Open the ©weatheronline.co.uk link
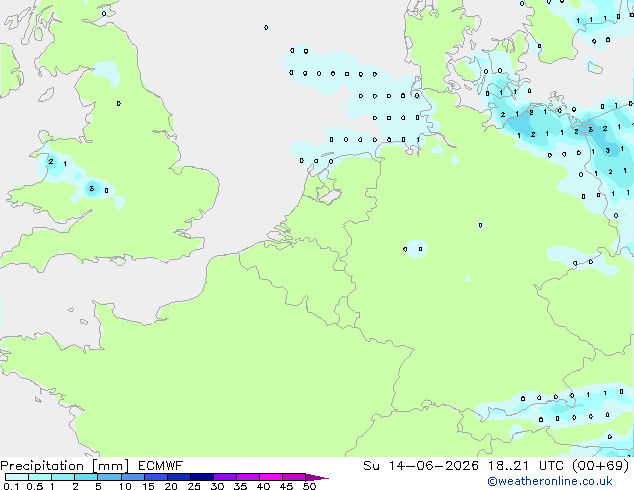 550,481
